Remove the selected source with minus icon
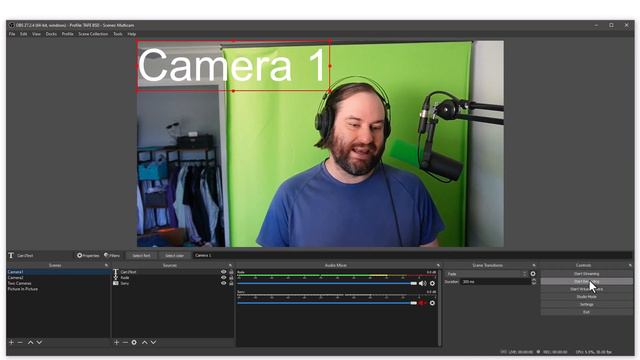This screenshot has width=640, height=360. coord(125,342)
